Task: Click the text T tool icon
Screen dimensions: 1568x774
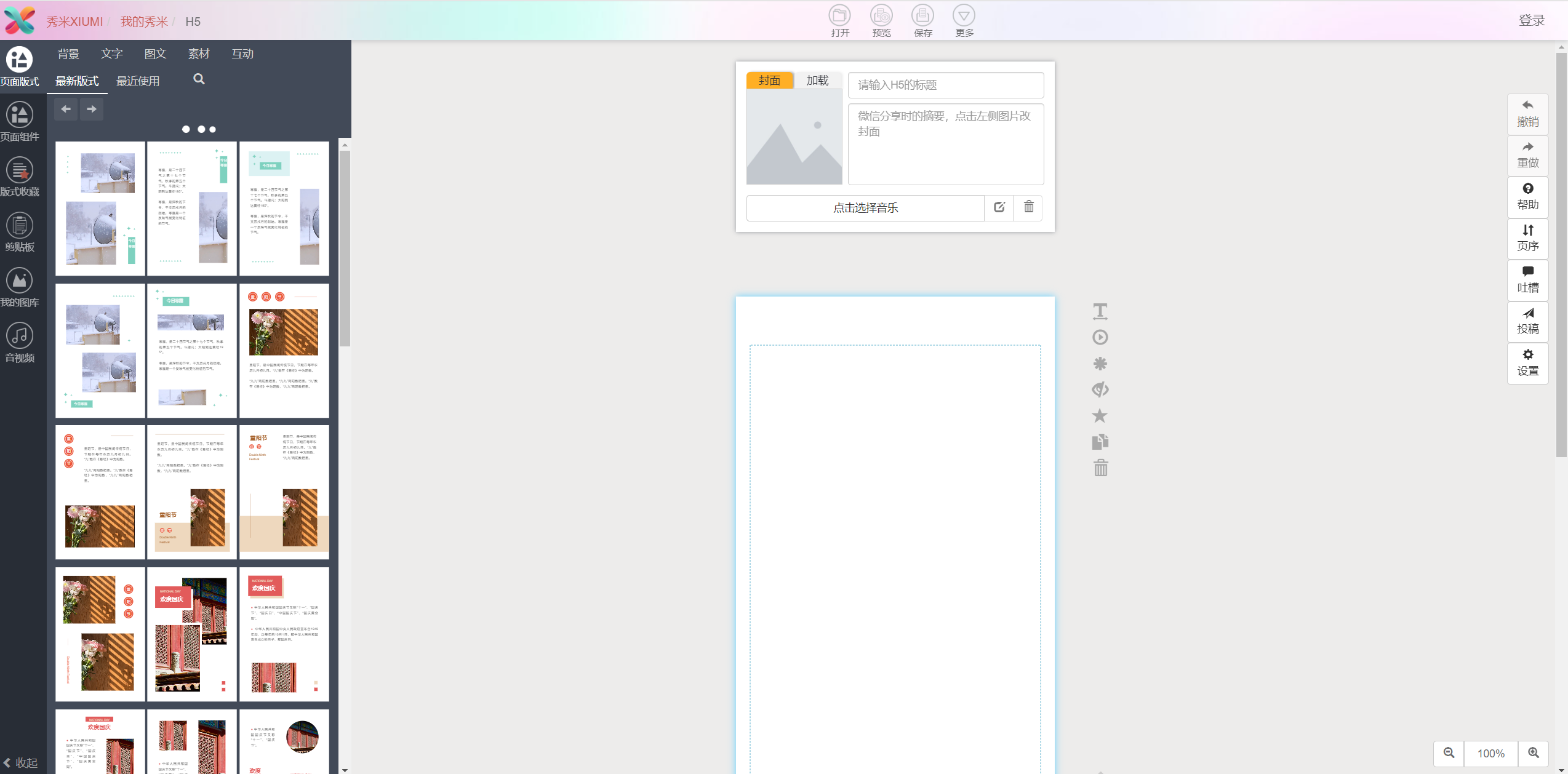Action: click(x=1100, y=311)
